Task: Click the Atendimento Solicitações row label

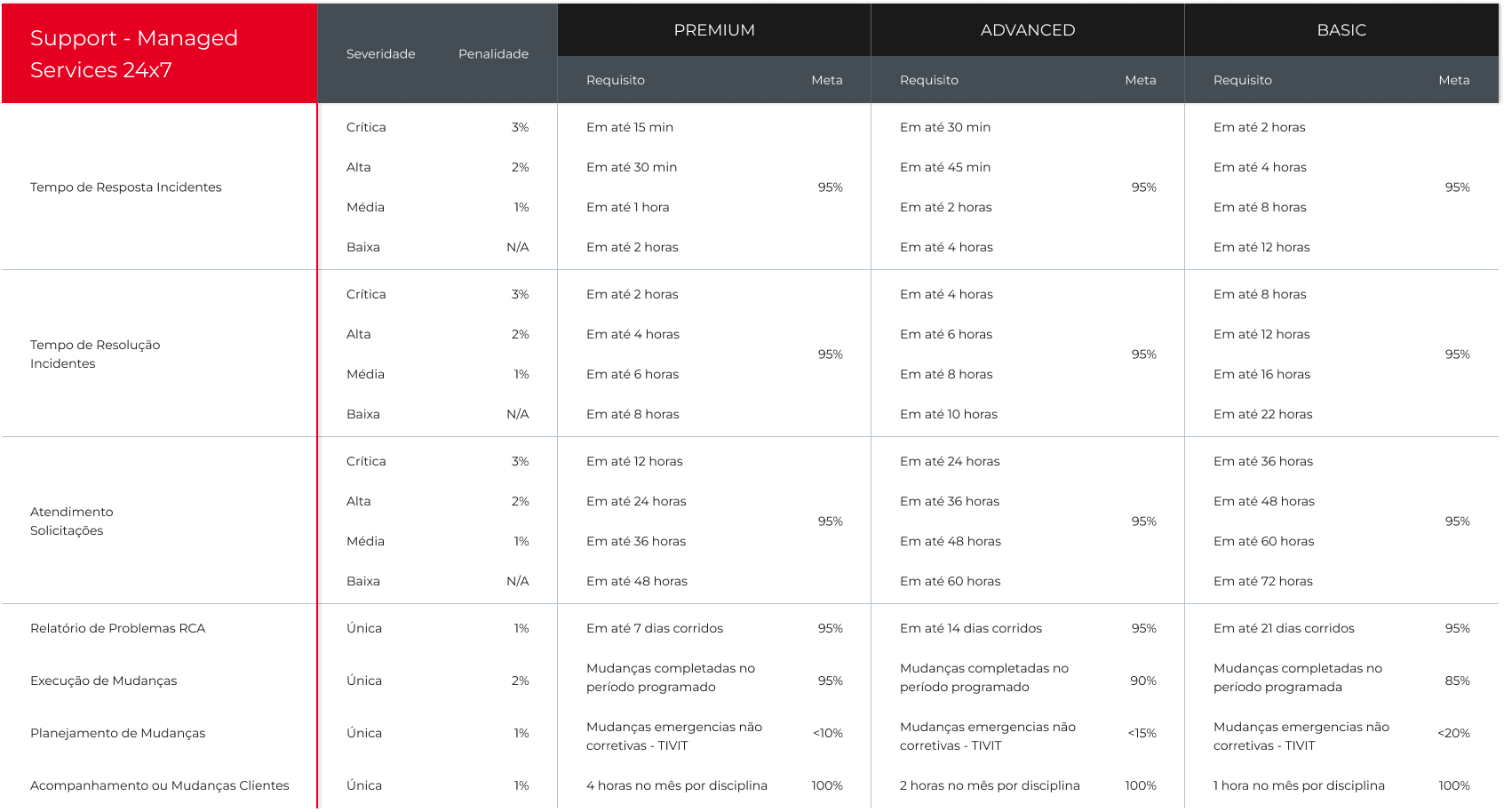Action: (71, 521)
